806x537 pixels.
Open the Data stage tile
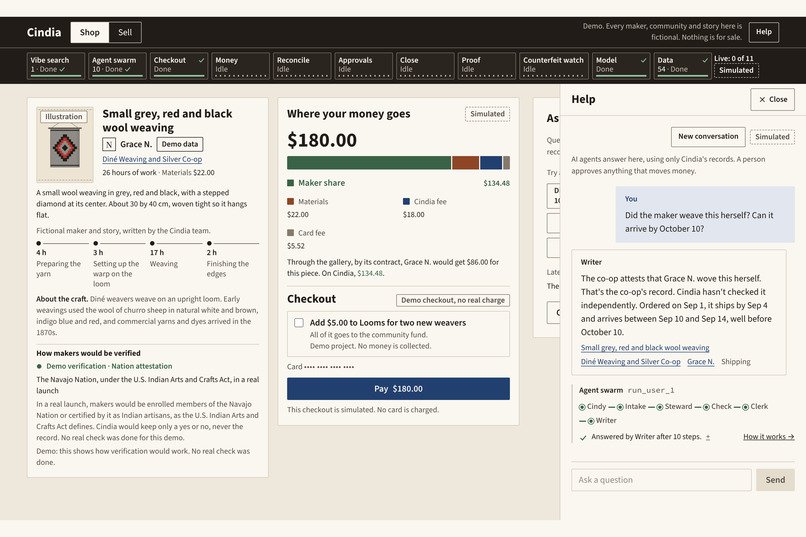683,65
